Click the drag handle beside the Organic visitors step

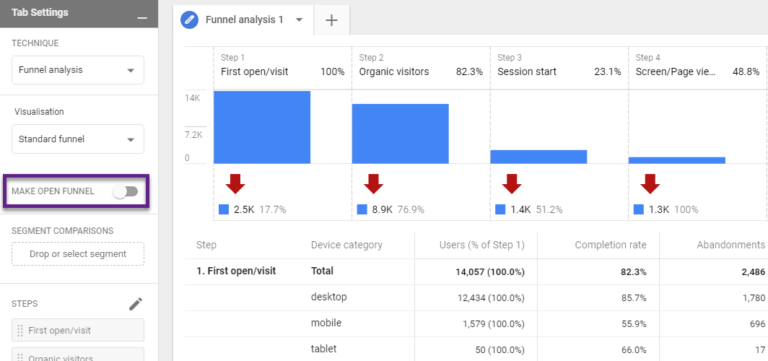coord(20,357)
